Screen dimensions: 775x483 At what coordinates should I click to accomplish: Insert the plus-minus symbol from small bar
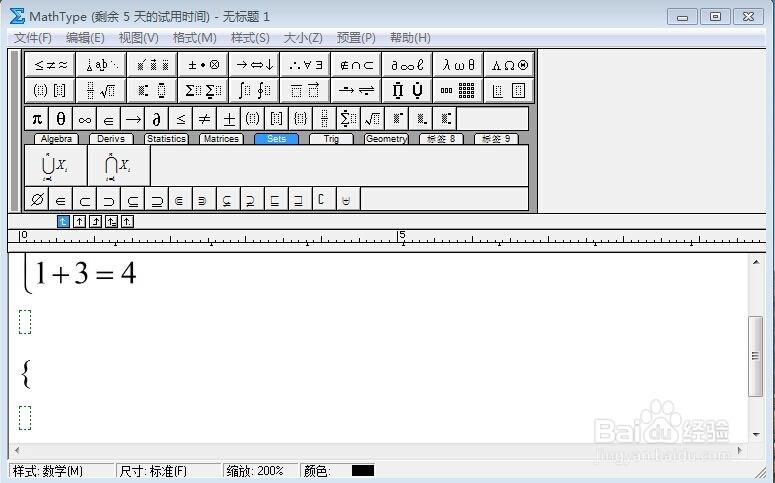[x=228, y=119]
